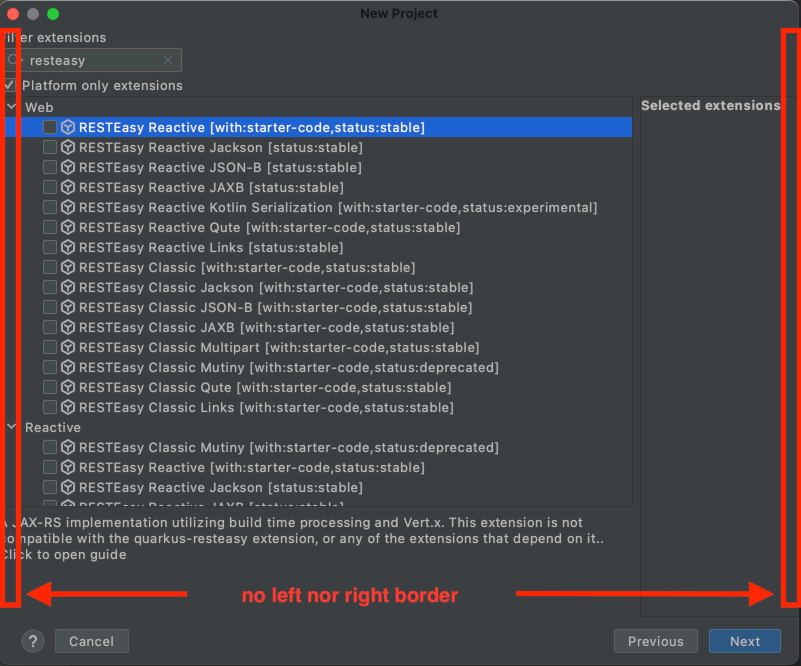Click the icon beside RESTEasy Classic Mutiny under Reactive
Screen dimensions: 801x666
(68, 447)
